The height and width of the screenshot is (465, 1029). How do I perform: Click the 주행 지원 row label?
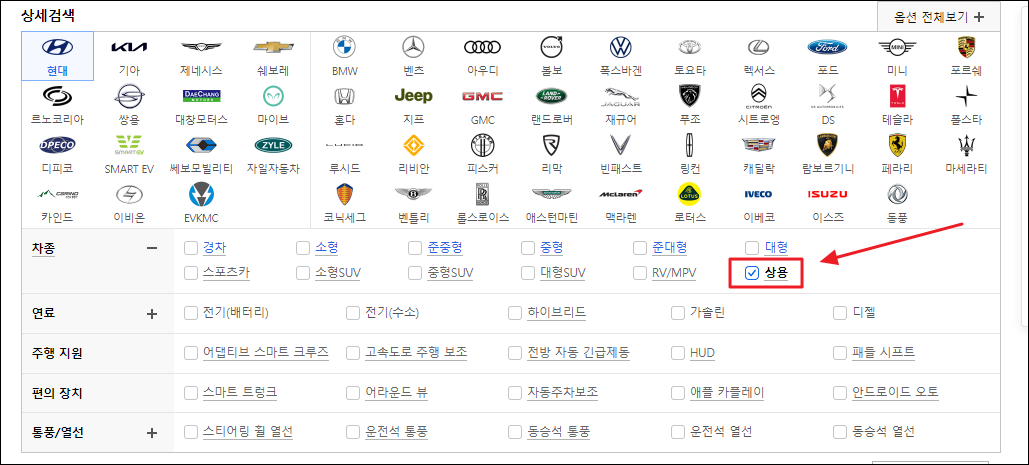tap(56, 353)
